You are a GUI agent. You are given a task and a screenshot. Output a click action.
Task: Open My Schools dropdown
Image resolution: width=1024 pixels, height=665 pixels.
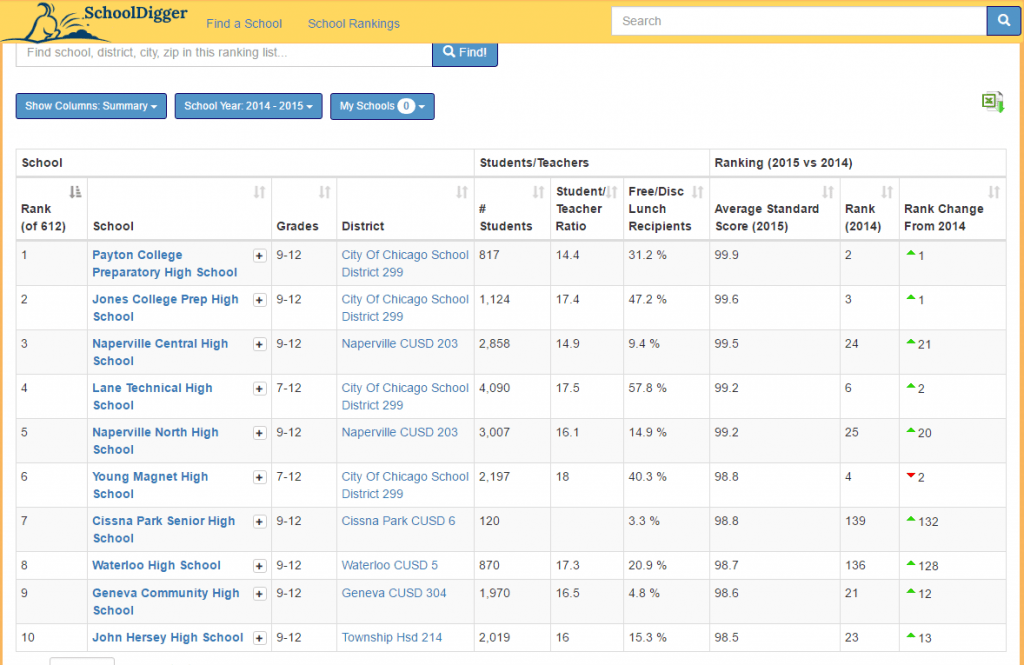pos(382,106)
